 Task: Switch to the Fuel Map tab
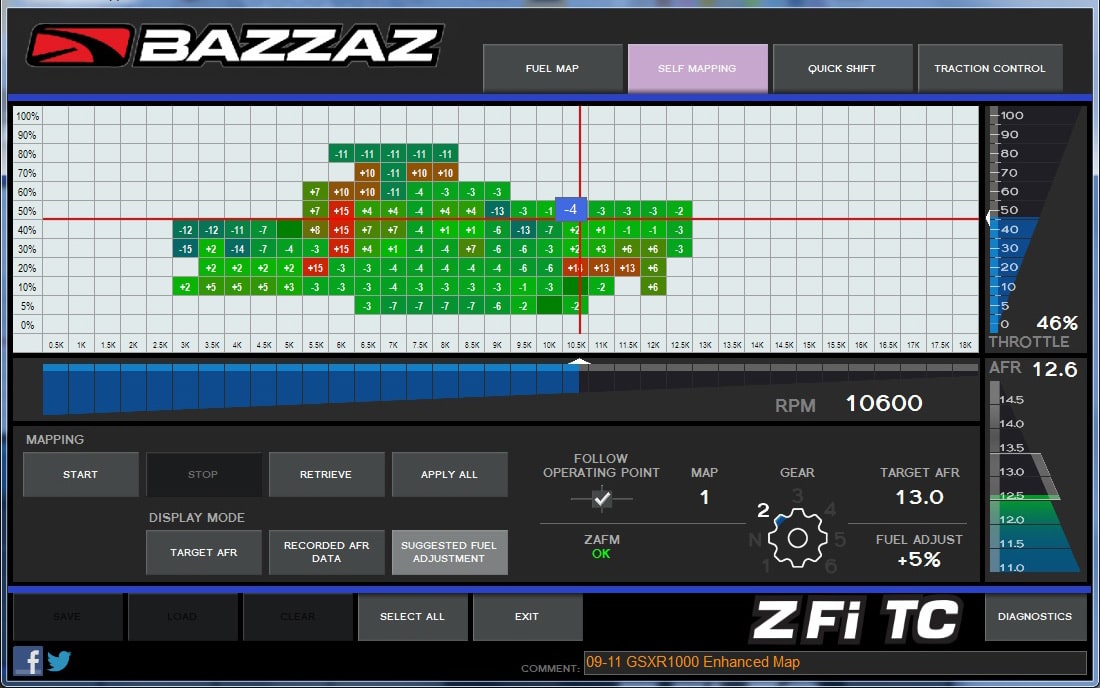pyautogui.click(x=553, y=68)
